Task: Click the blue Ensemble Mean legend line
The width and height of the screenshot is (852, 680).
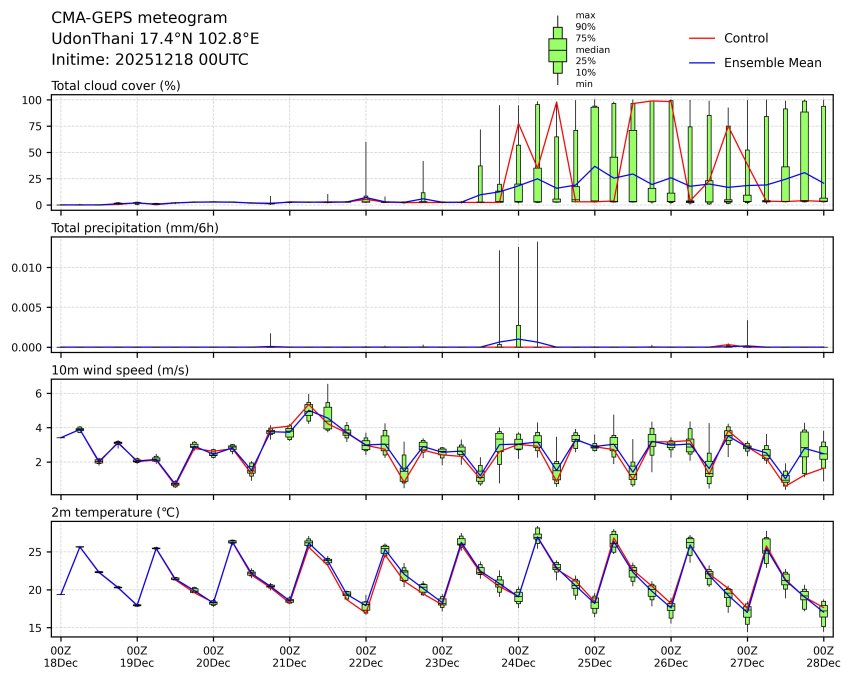Action: tap(703, 63)
